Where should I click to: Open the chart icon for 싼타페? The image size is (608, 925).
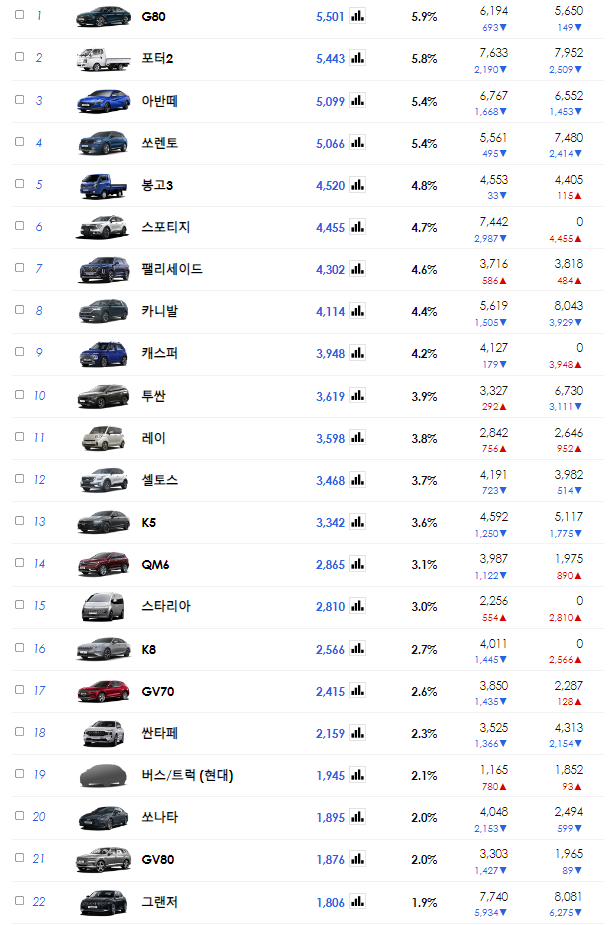tap(357, 733)
